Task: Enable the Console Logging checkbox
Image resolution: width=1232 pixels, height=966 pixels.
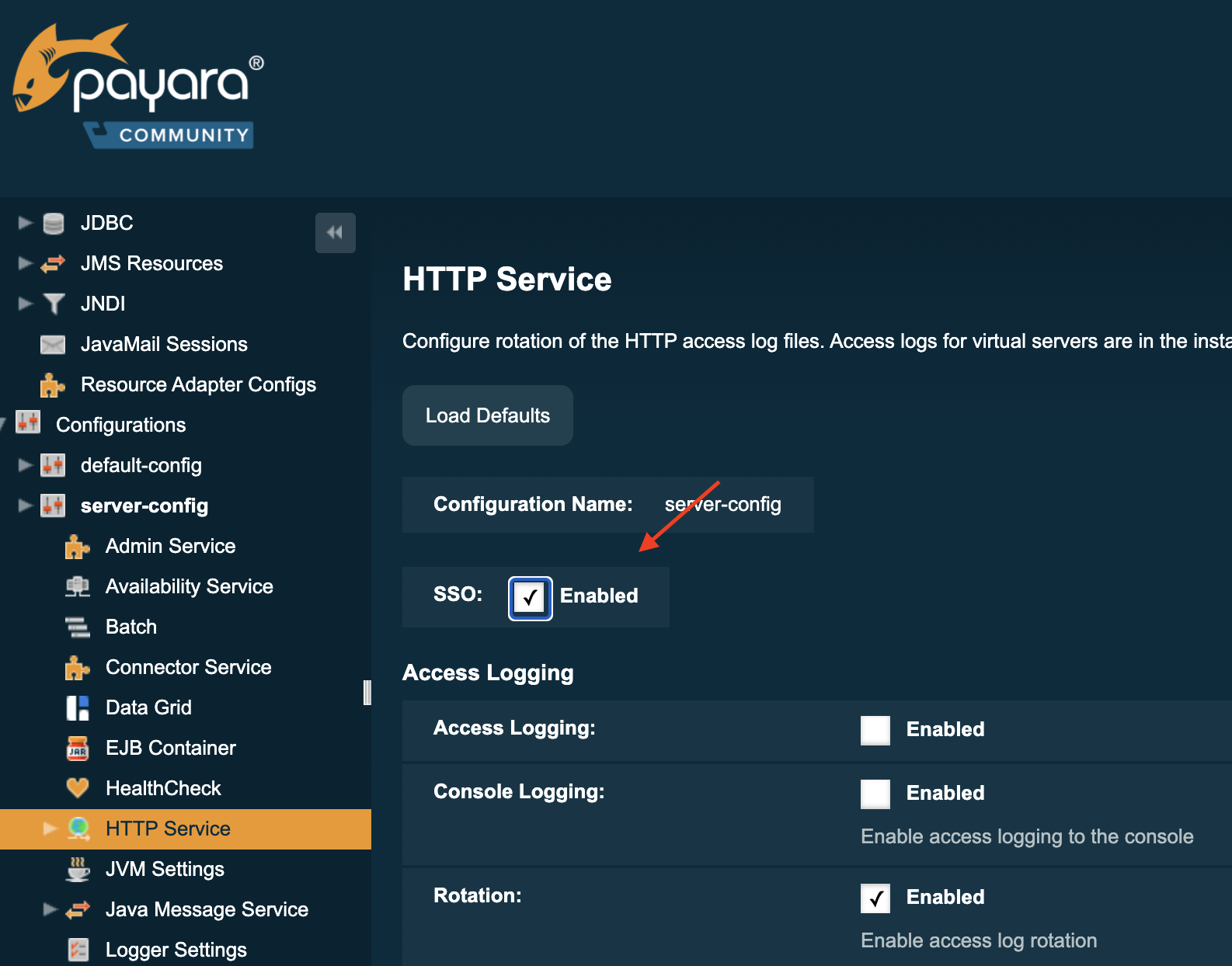Action: (x=875, y=794)
